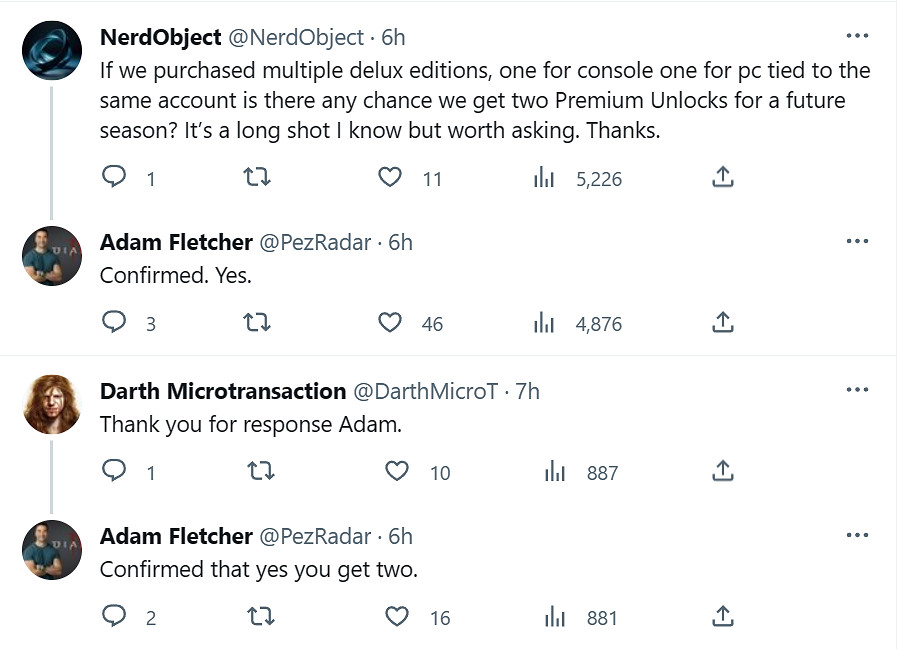Image resolution: width=897 pixels, height=649 pixels.
Task: Reply to NerdObject's tweet
Action: point(116,178)
